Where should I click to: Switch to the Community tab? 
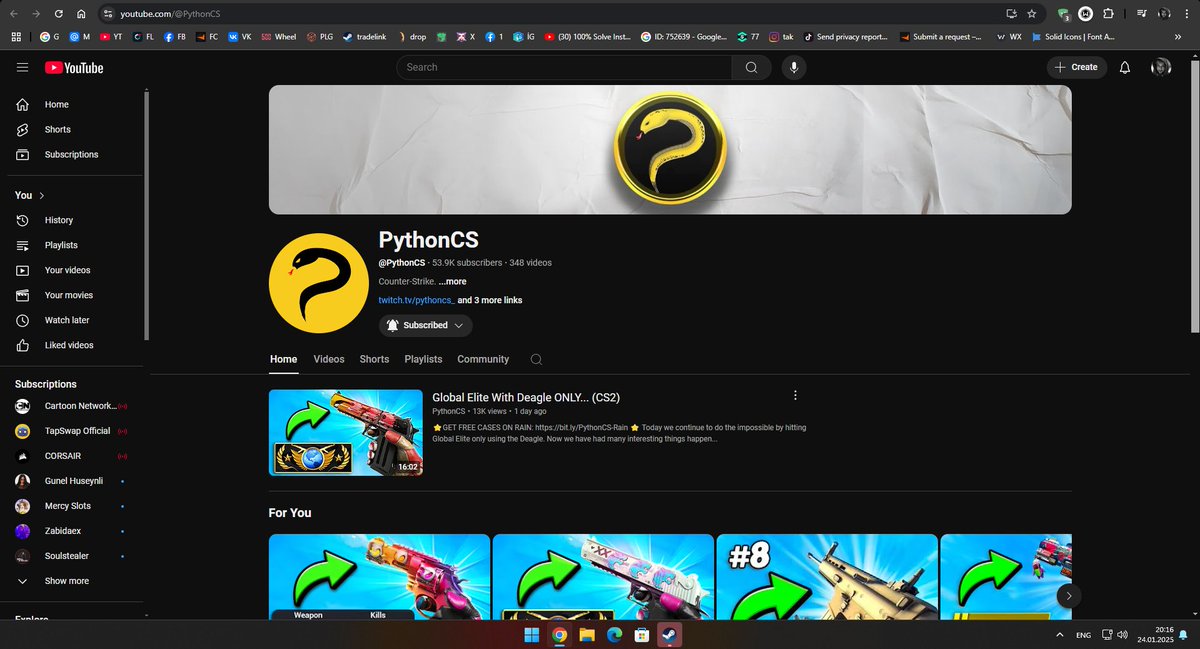[483, 359]
